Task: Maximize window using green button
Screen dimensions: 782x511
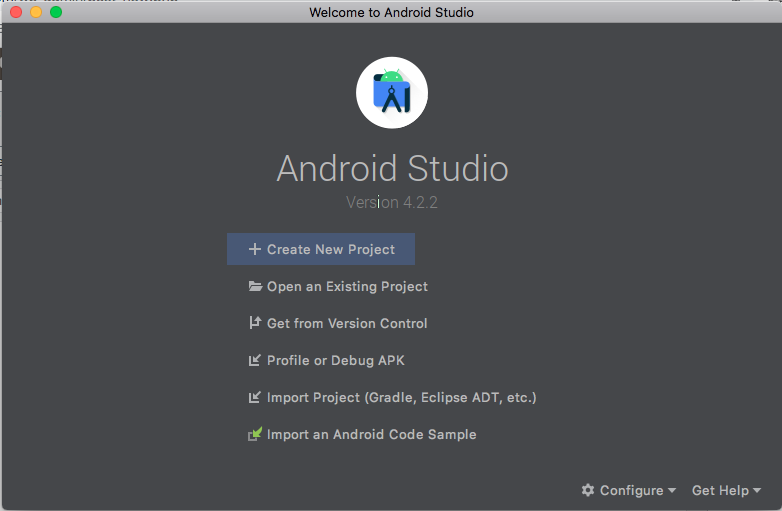Action: pyautogui.click(x=56, y=12)
